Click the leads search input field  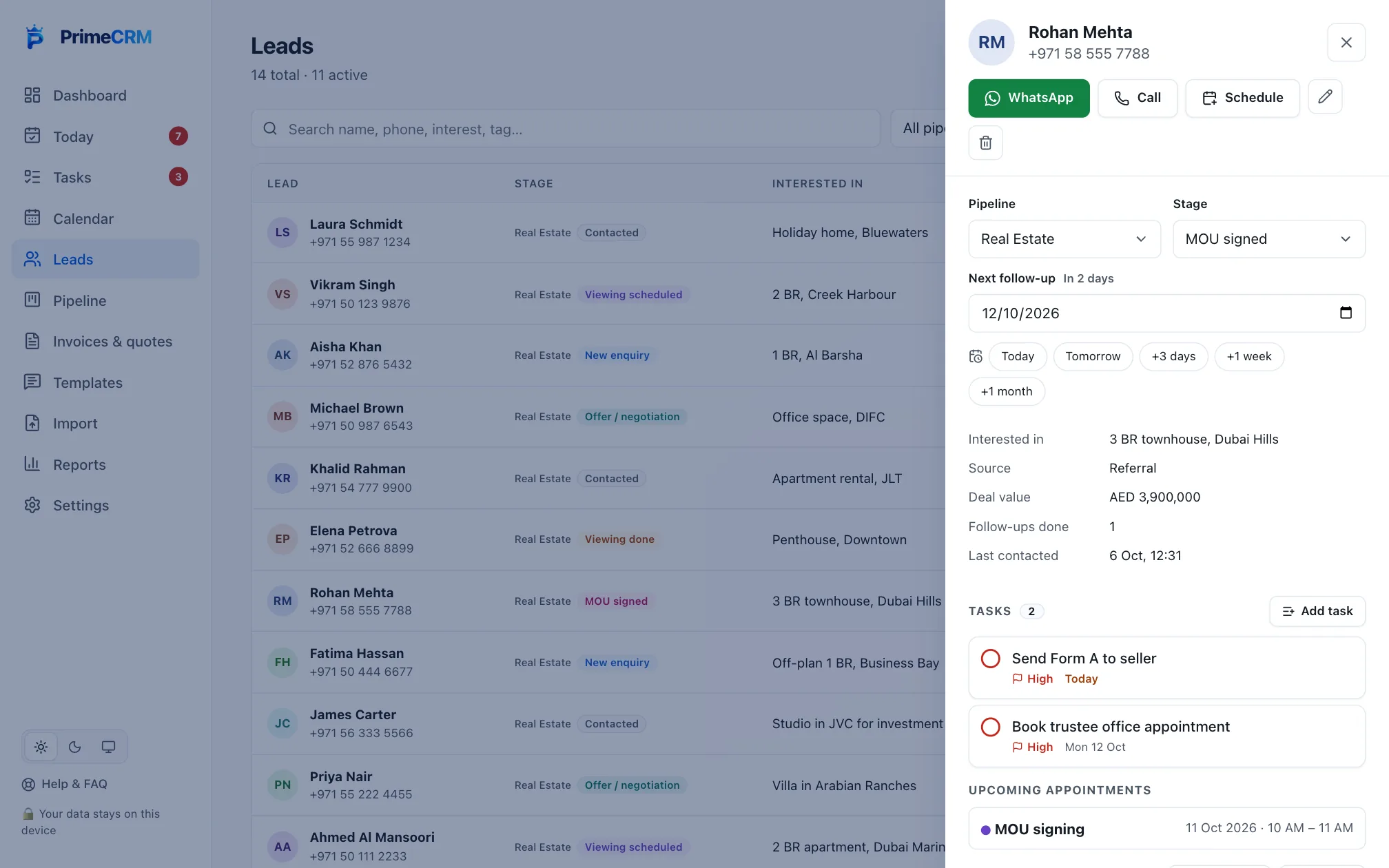point(566,128)
